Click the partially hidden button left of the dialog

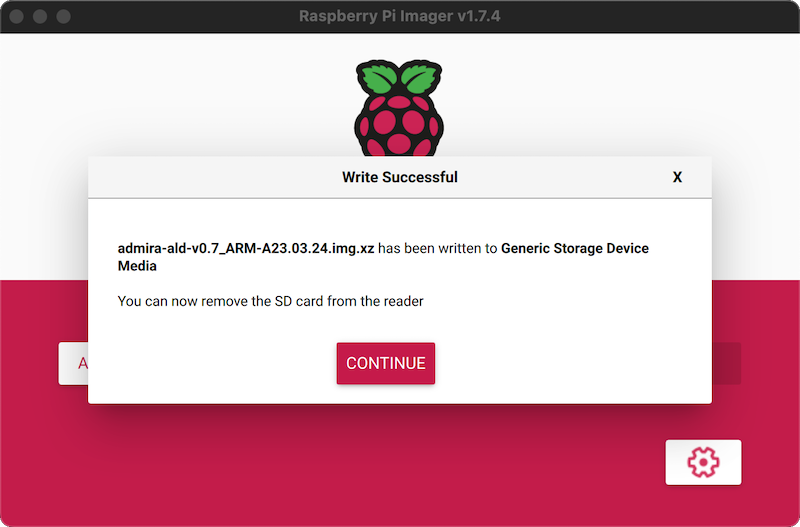(73, 363)
